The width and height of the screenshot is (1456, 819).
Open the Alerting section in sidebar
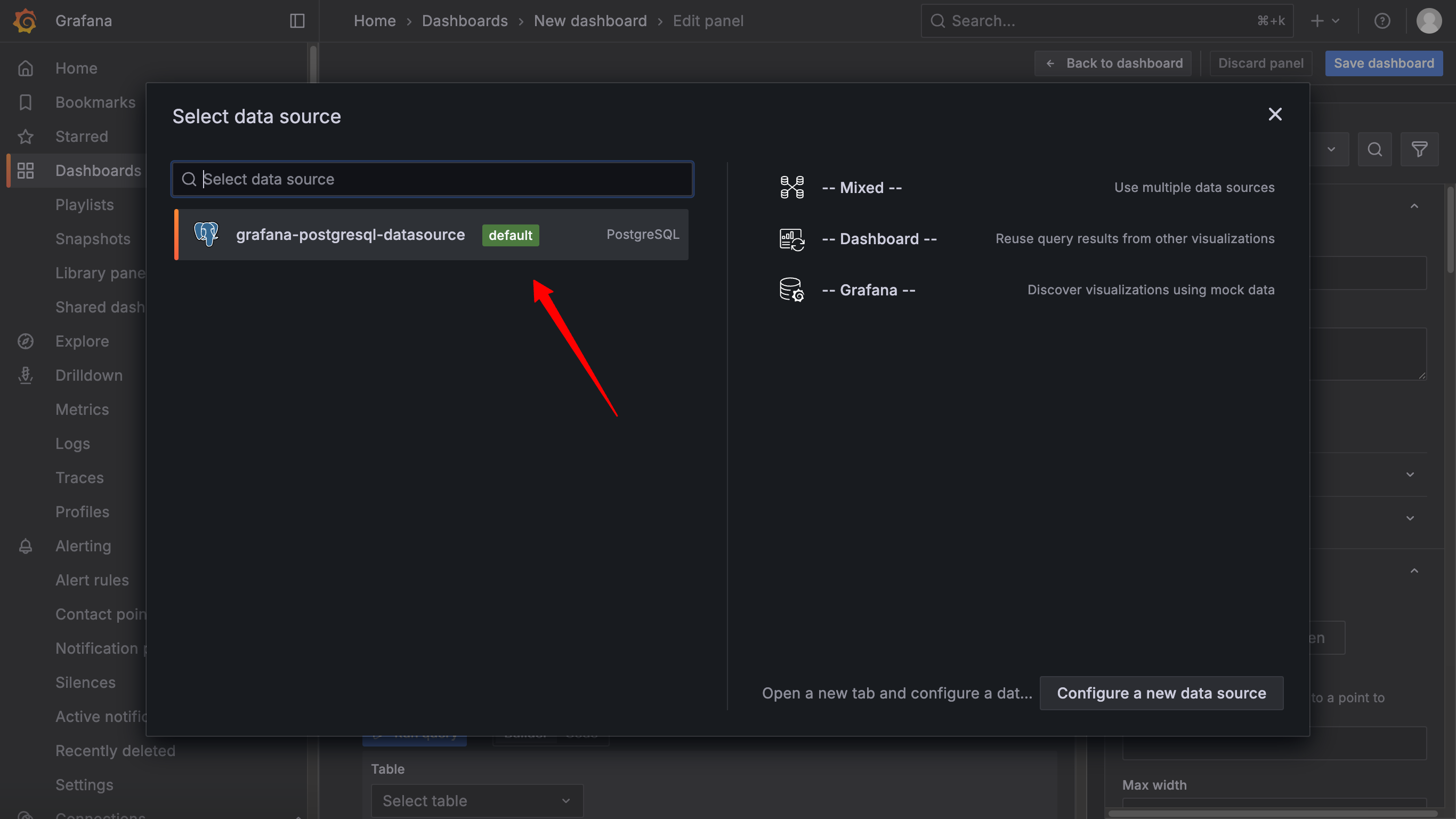pyautogui.click(x=83, y=546)
